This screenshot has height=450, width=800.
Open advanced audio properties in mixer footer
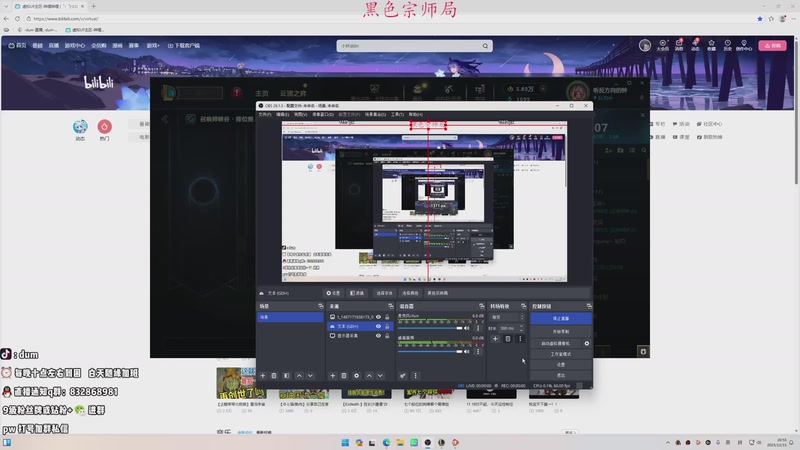(x=403, y=376)
